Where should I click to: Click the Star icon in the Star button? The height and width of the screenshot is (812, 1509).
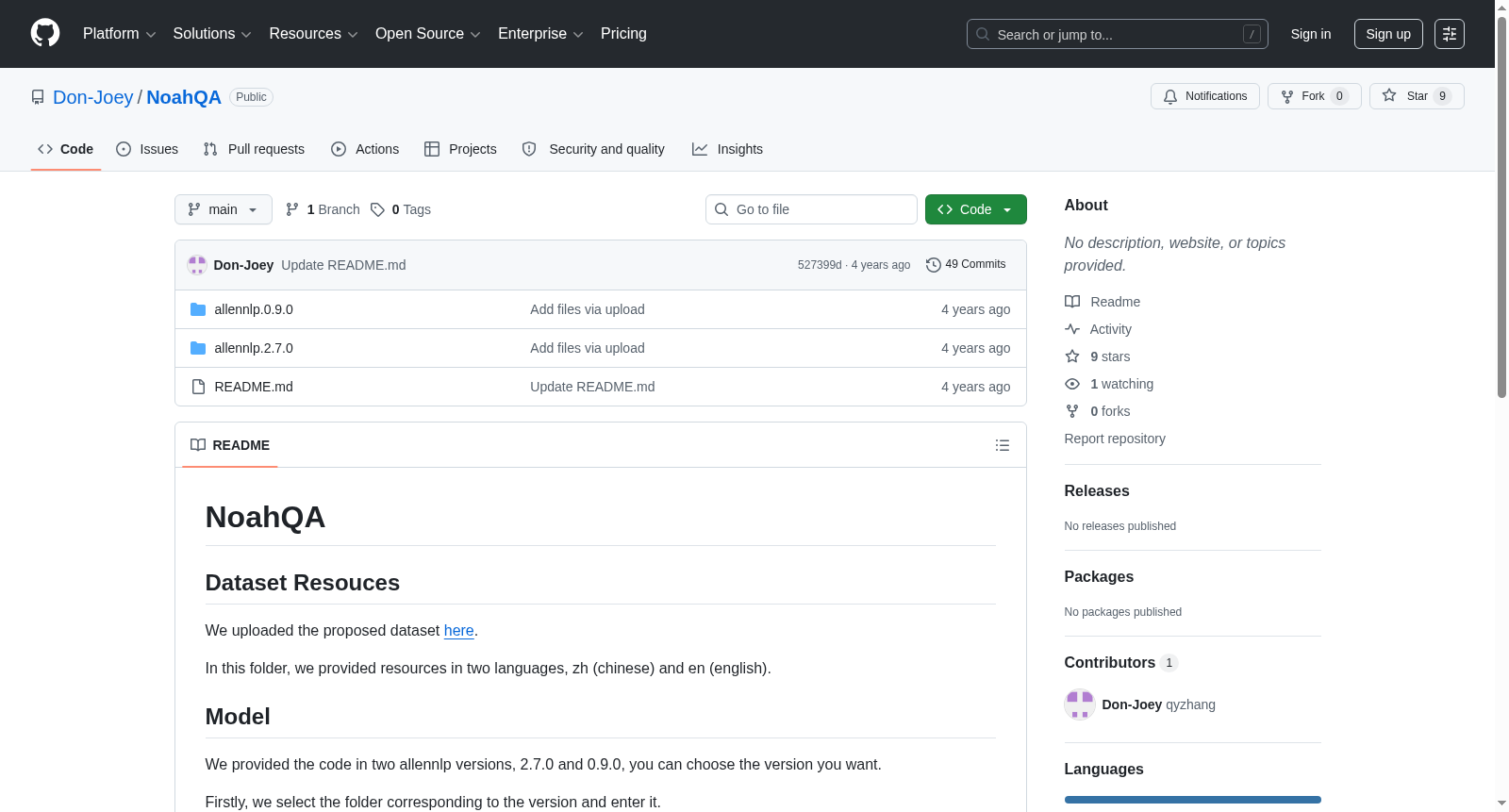coord(1389,95)
